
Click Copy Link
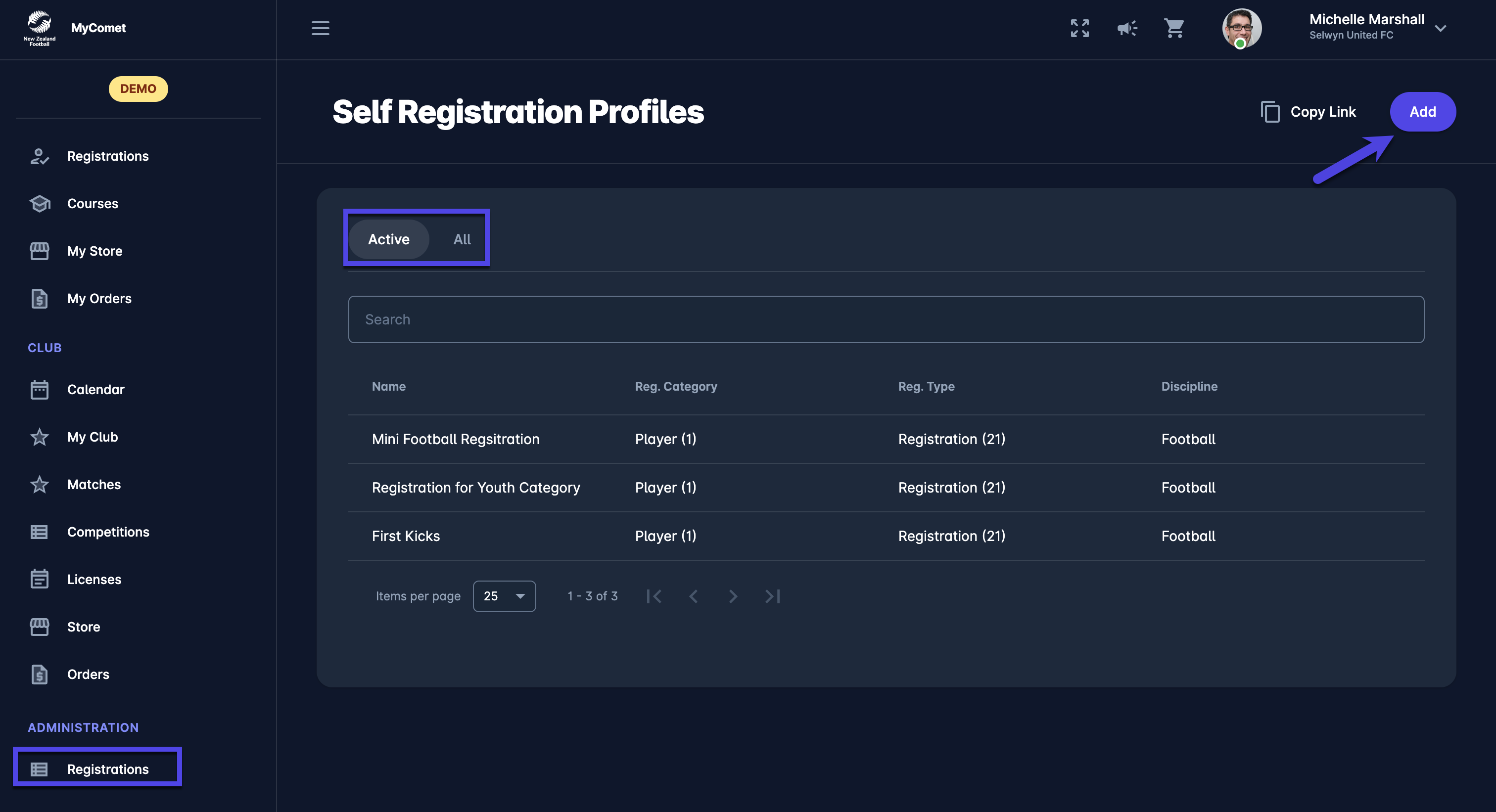coord(1309,111)
